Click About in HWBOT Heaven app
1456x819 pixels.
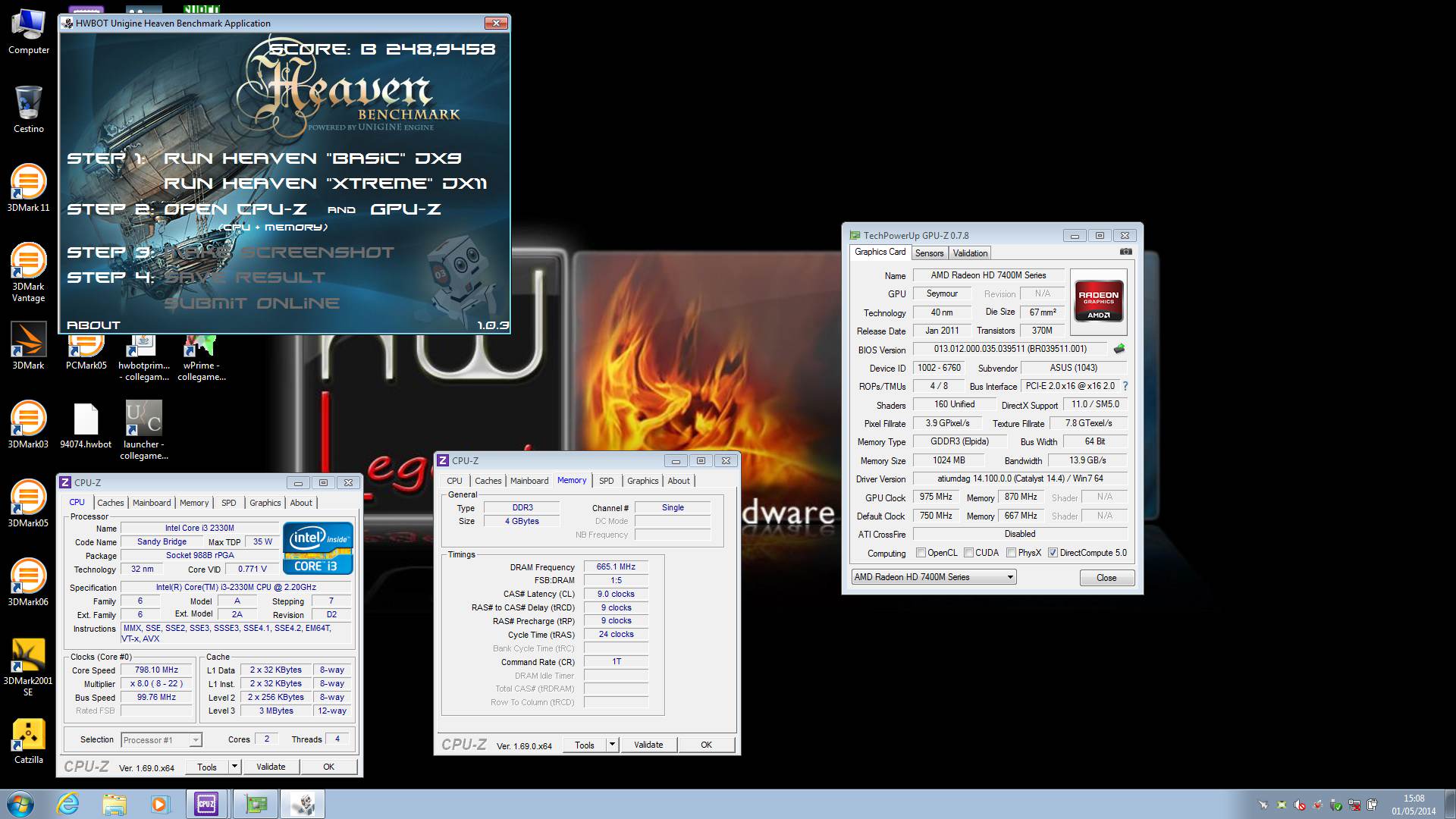coord(93,325)
